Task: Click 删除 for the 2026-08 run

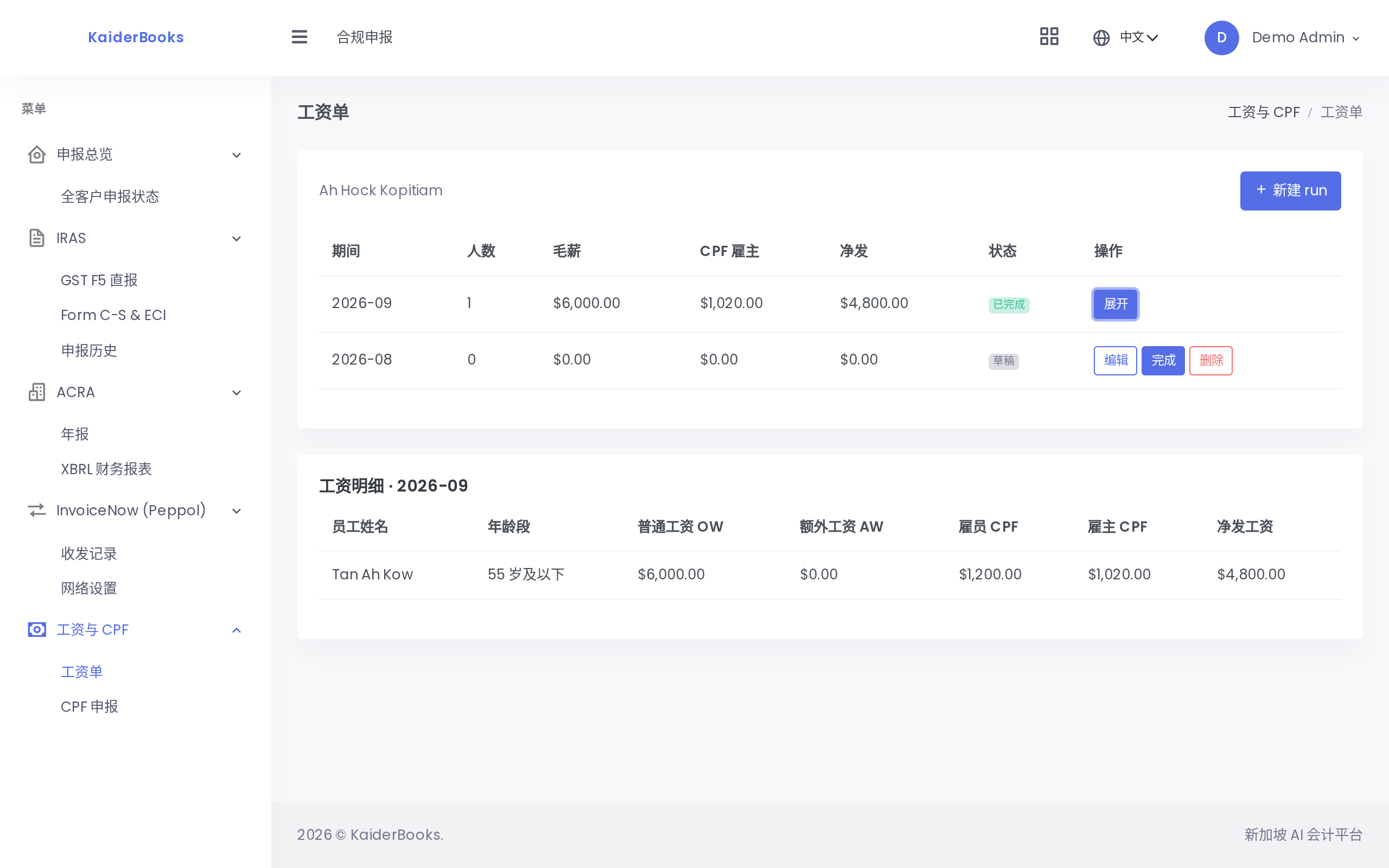Action: (x=1210, y=361)
